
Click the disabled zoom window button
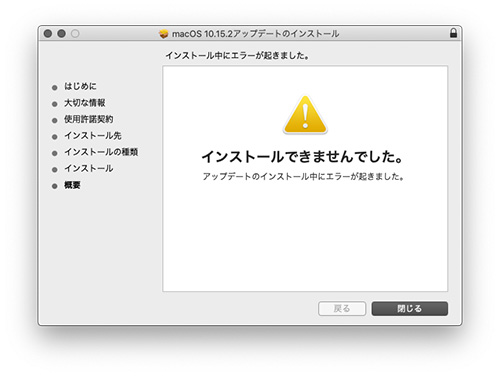pyautogui.click(x=75, y=33)
